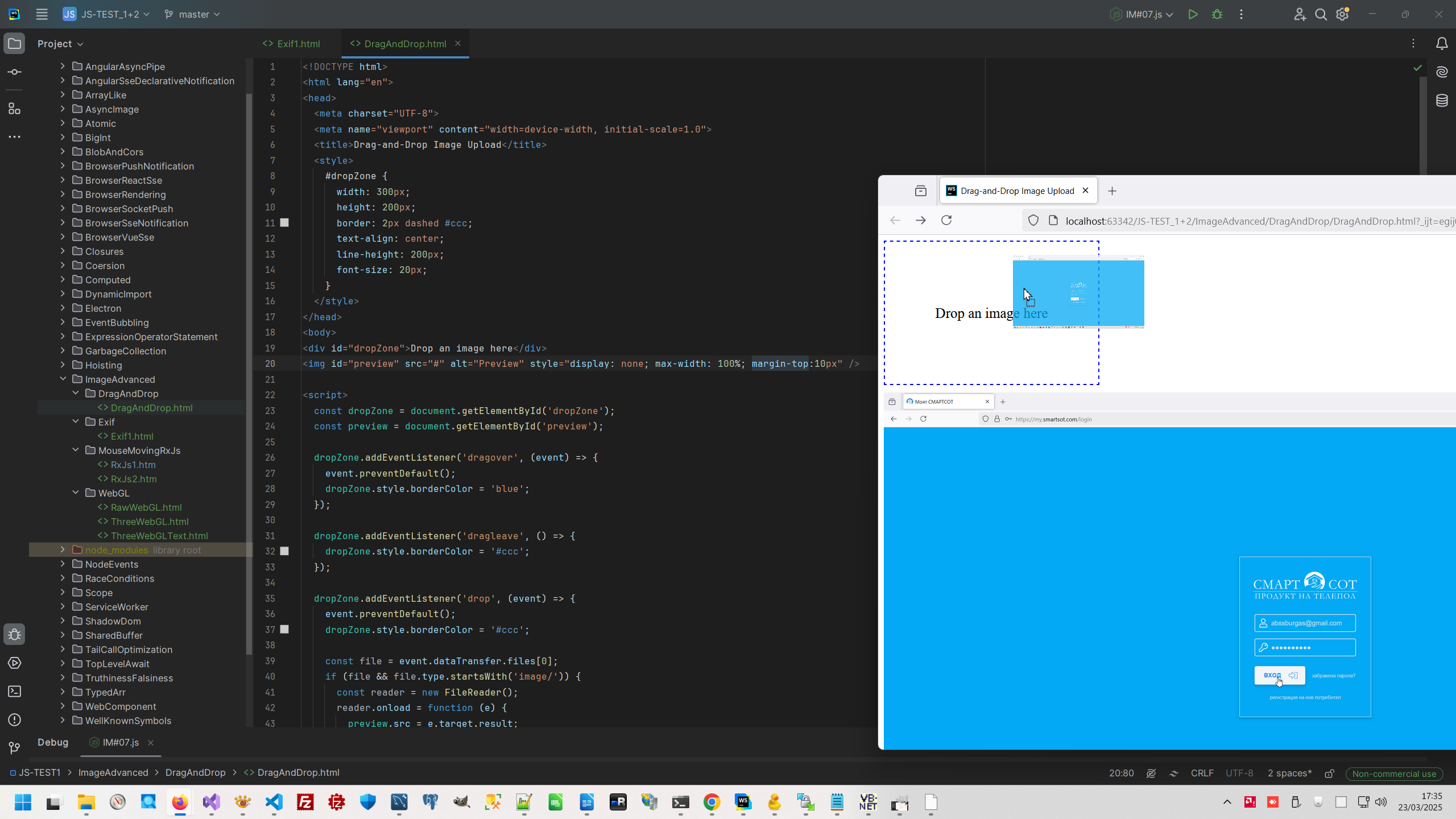Open ThreeWebGL.html in project tree

point(150,522)
